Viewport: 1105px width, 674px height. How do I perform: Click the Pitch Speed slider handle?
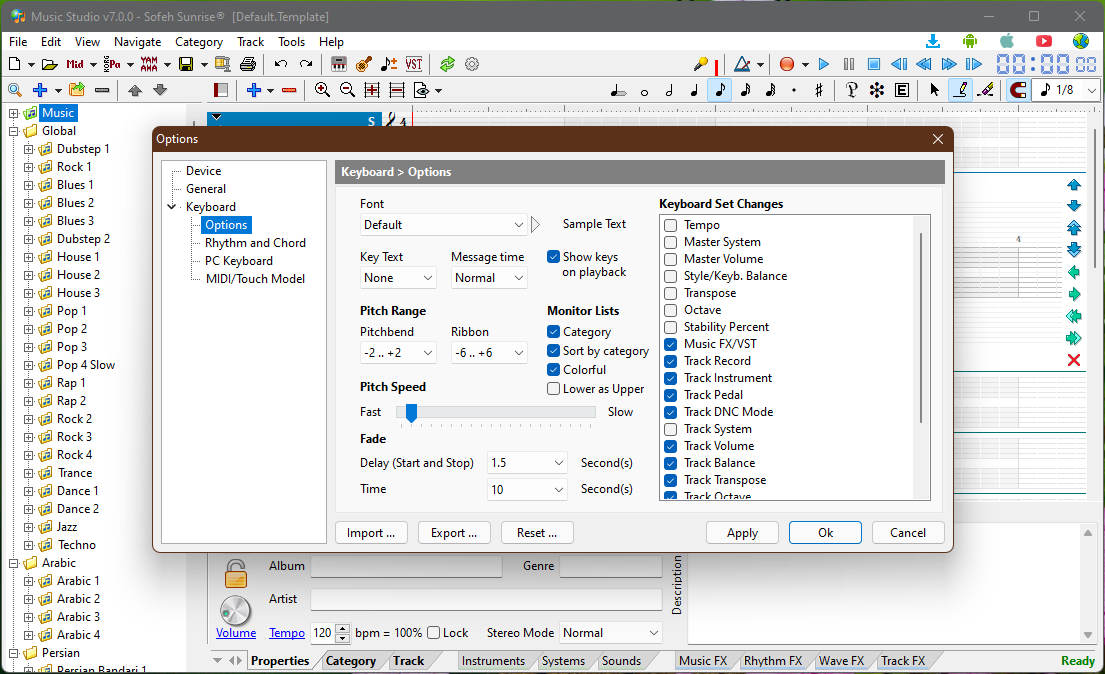(x=410, y=412)
